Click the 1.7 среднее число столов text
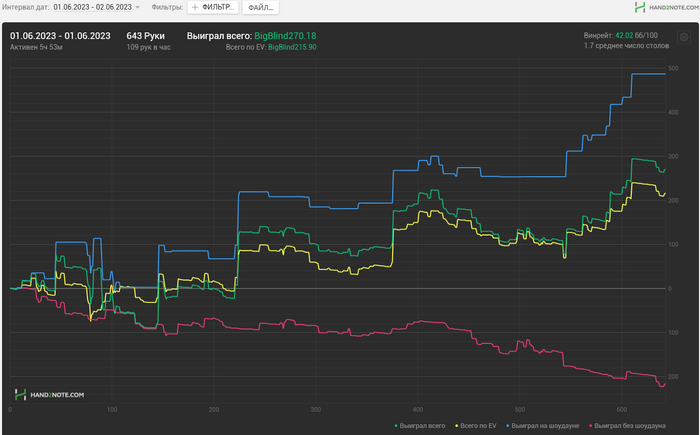 (626, 46)
